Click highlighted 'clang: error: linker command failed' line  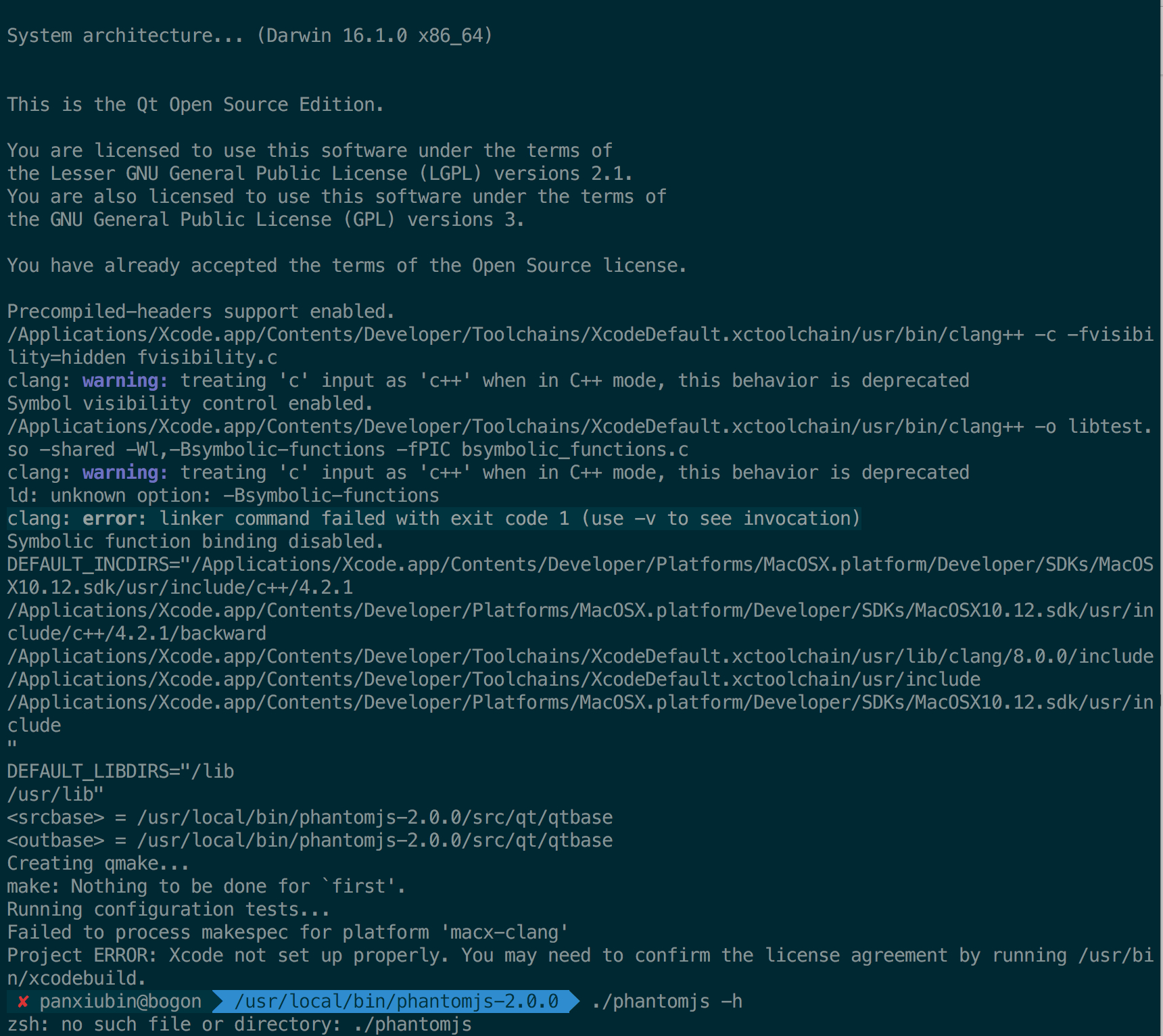point(433,519)
